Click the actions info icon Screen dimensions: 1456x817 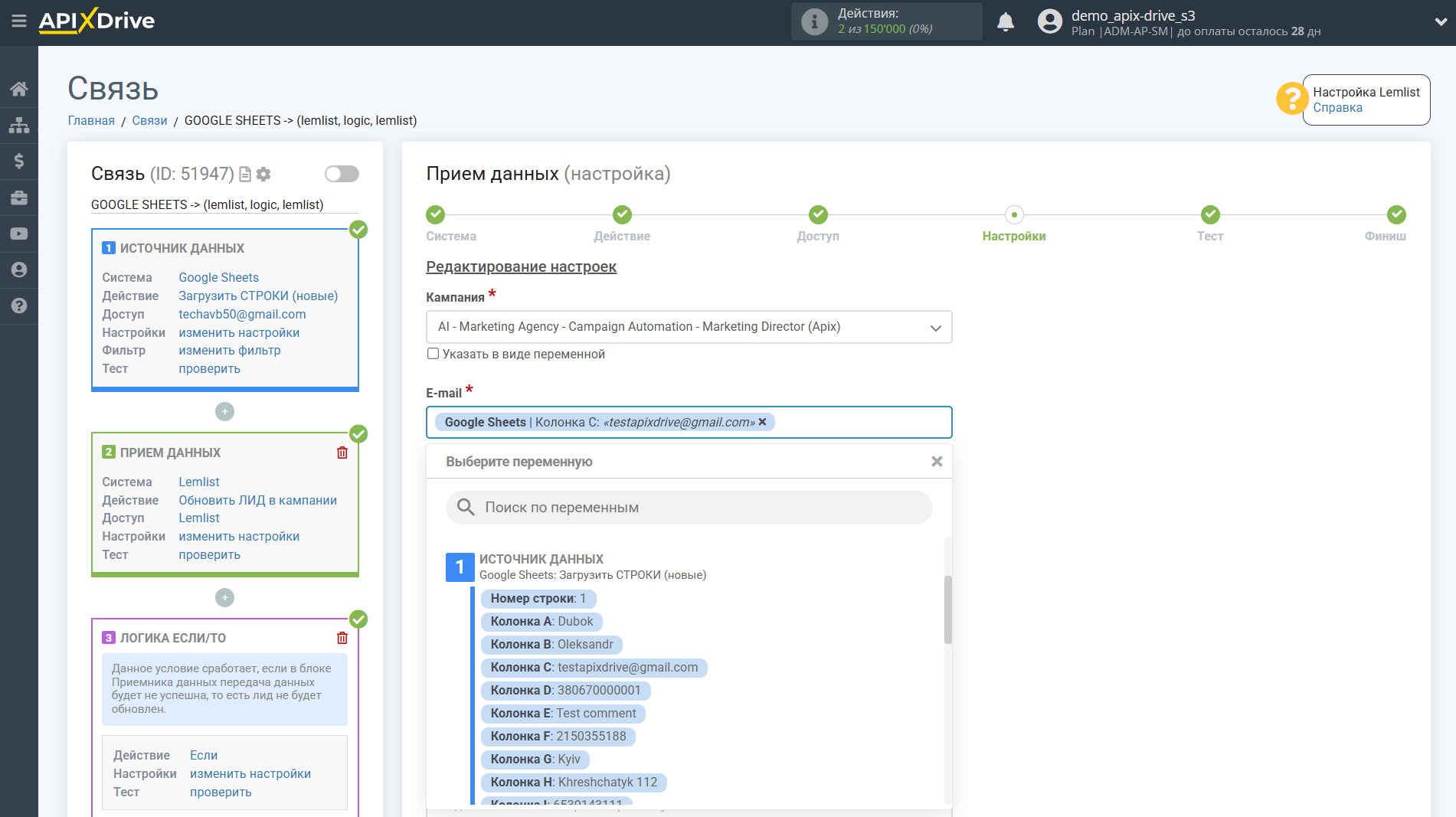[x=814, y=21]
